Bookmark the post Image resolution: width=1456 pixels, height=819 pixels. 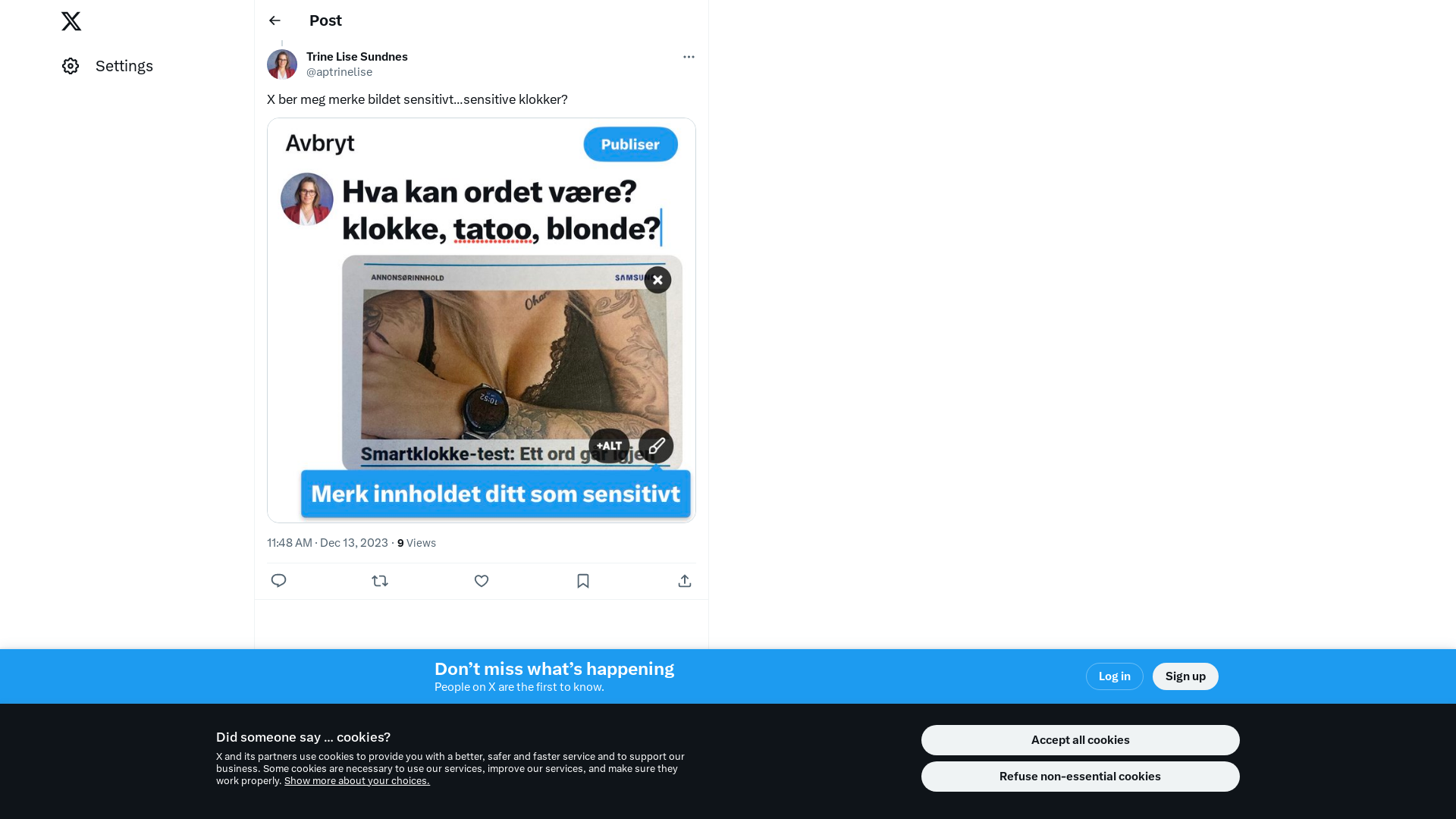point(583,581)
